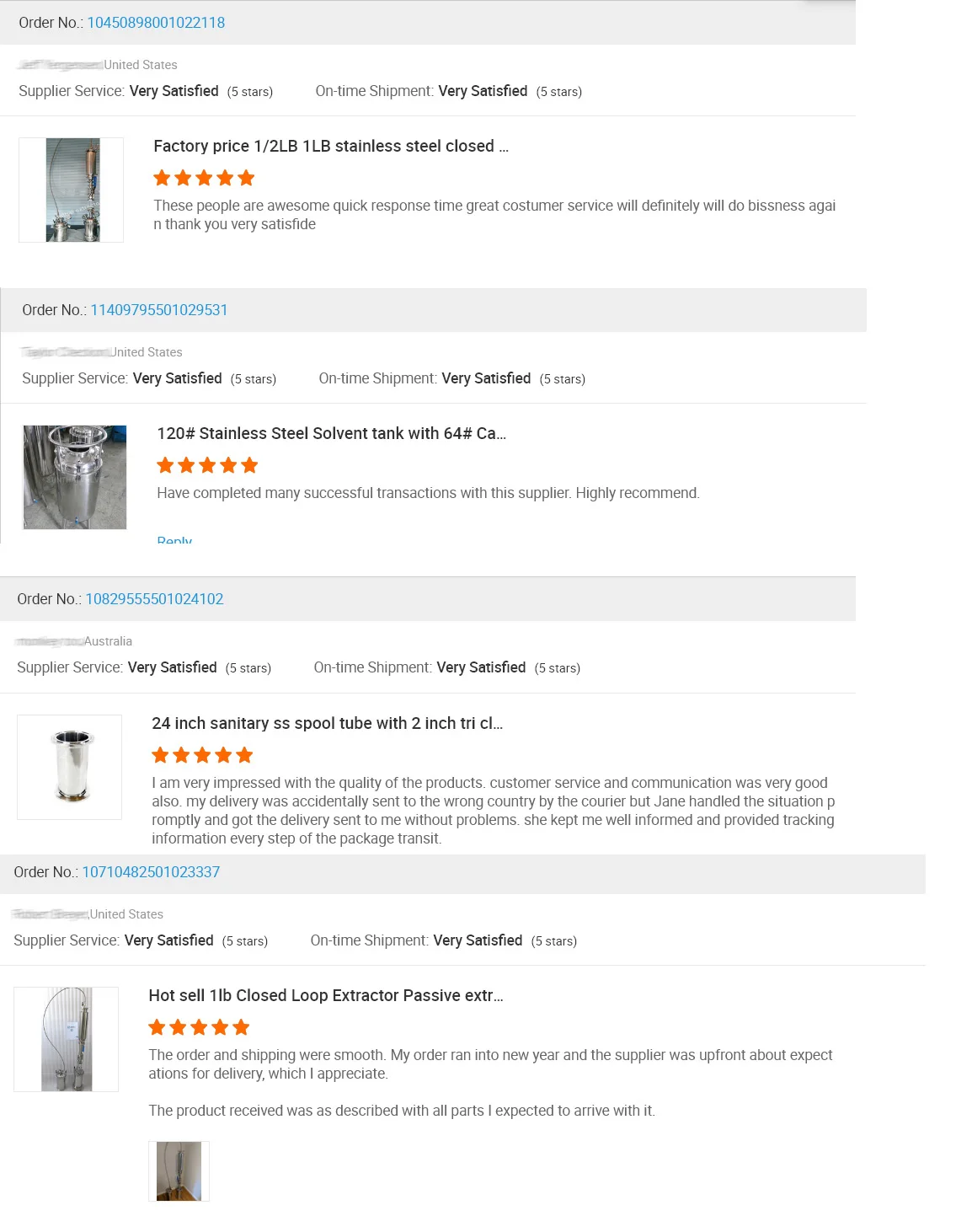Click the blurred reviewer name in the first review

click(x=60, y=65)
